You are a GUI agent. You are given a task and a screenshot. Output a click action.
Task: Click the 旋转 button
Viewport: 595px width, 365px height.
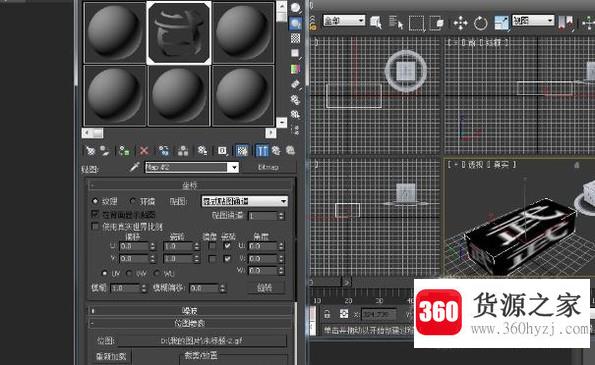(265, 288)
